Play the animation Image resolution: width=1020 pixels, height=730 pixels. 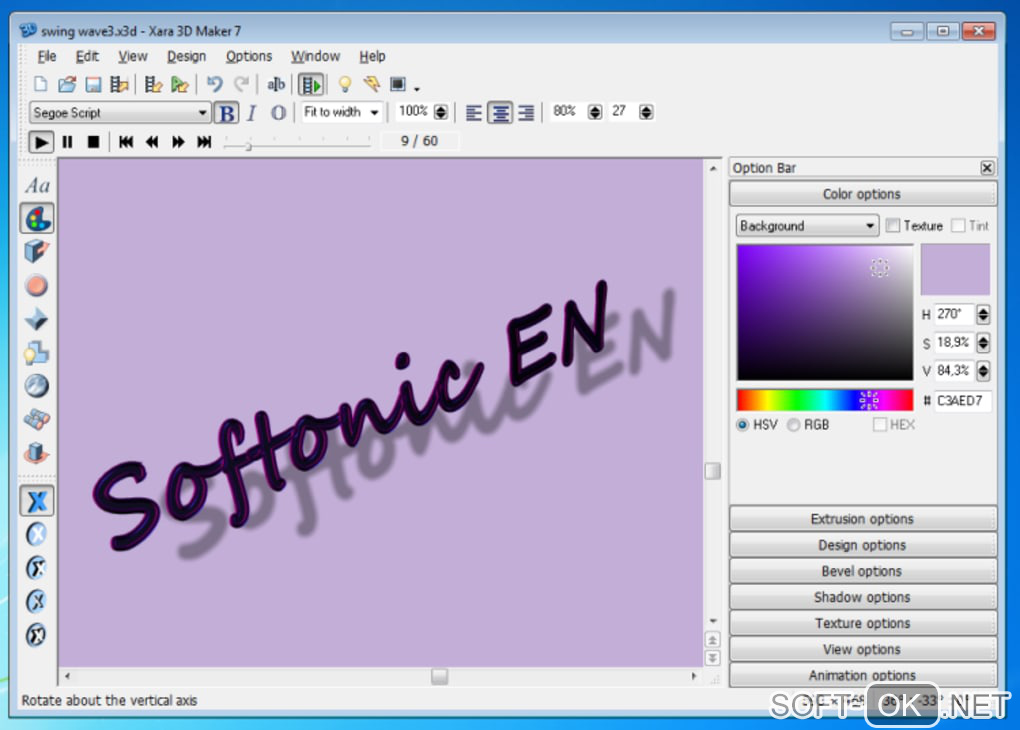[x=40, y=142]
